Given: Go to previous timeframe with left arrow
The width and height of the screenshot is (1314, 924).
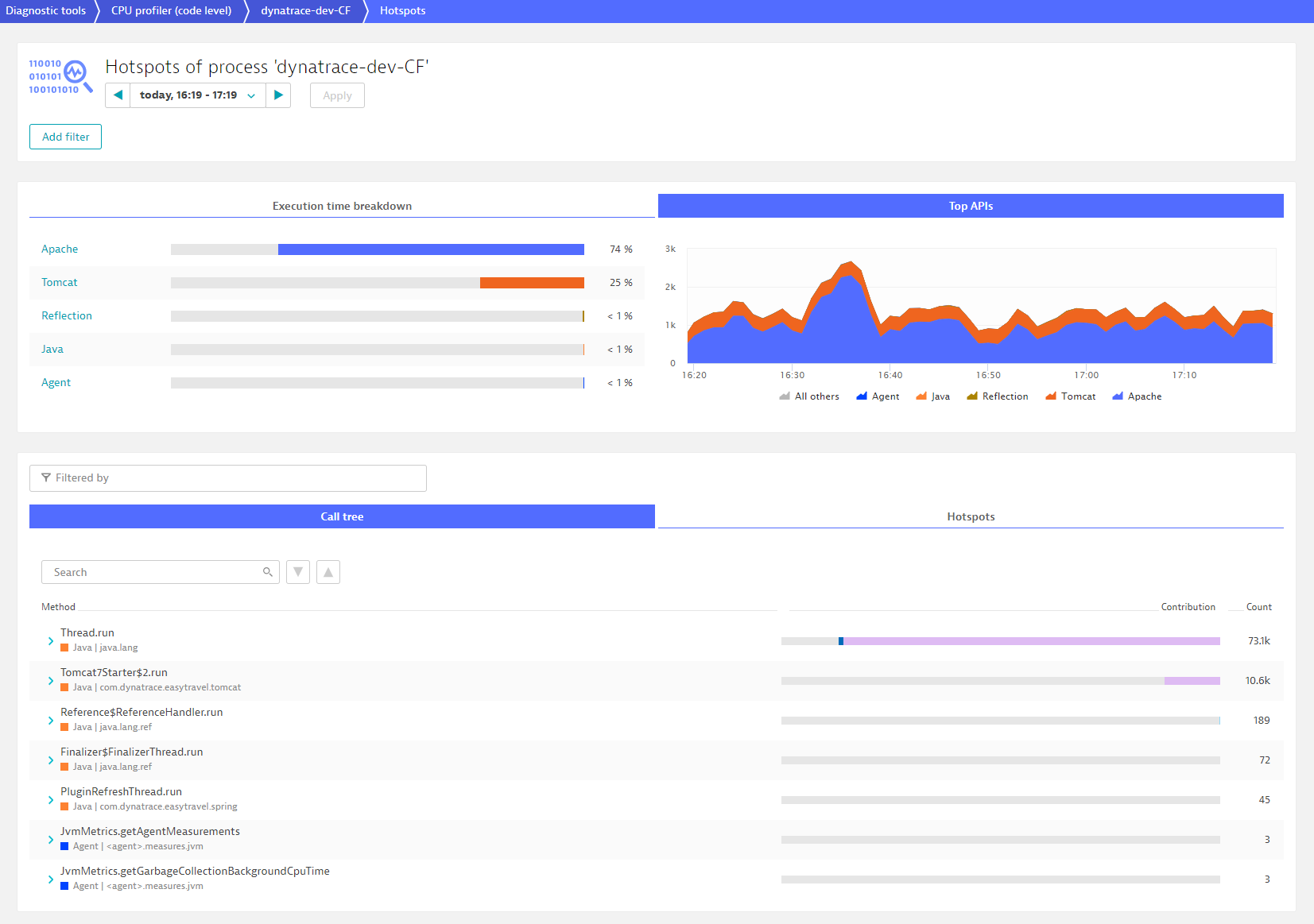Looking at the screenshot, I should point(118,95).
